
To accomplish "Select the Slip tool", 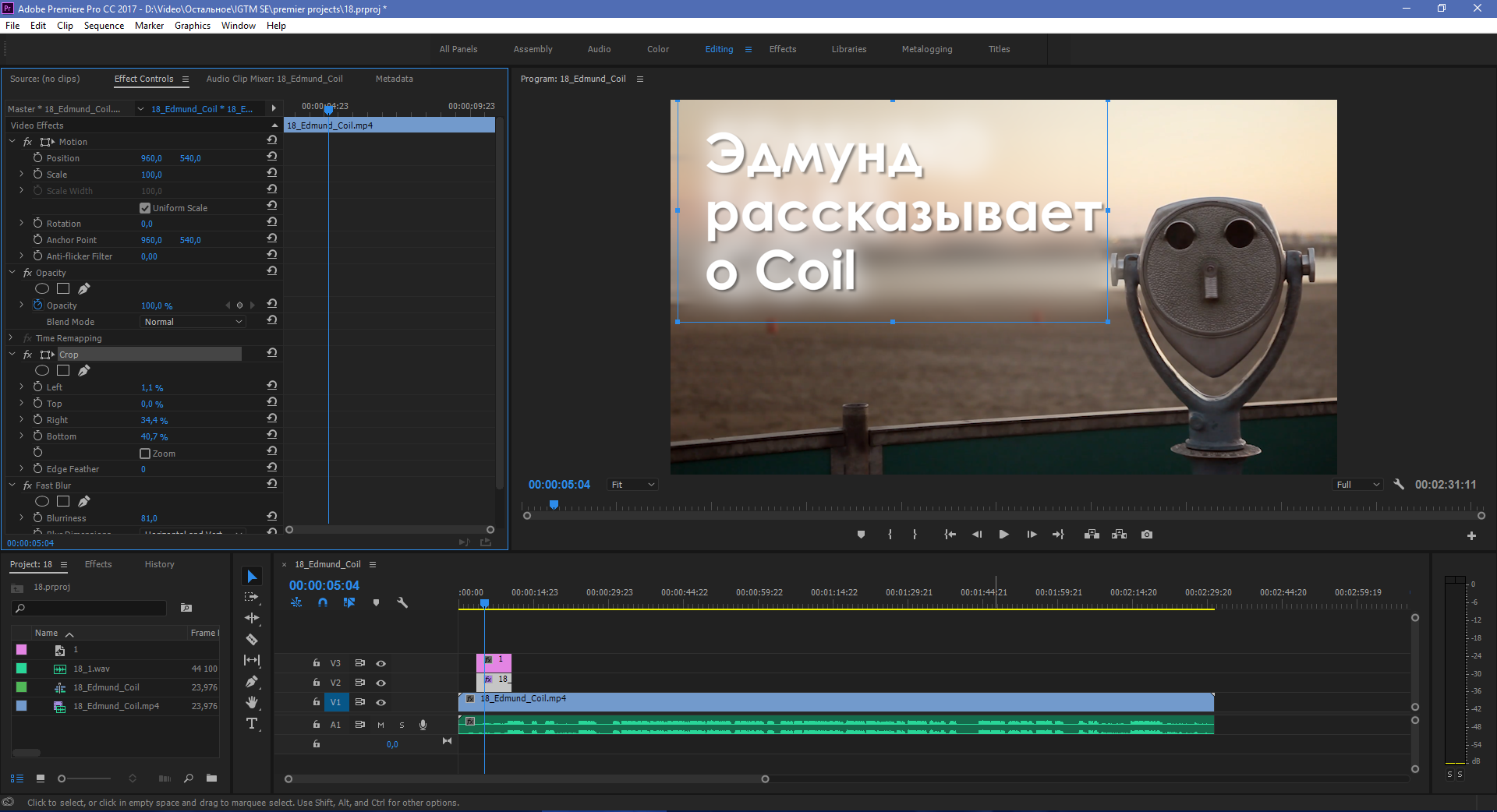I will (252, 660).
